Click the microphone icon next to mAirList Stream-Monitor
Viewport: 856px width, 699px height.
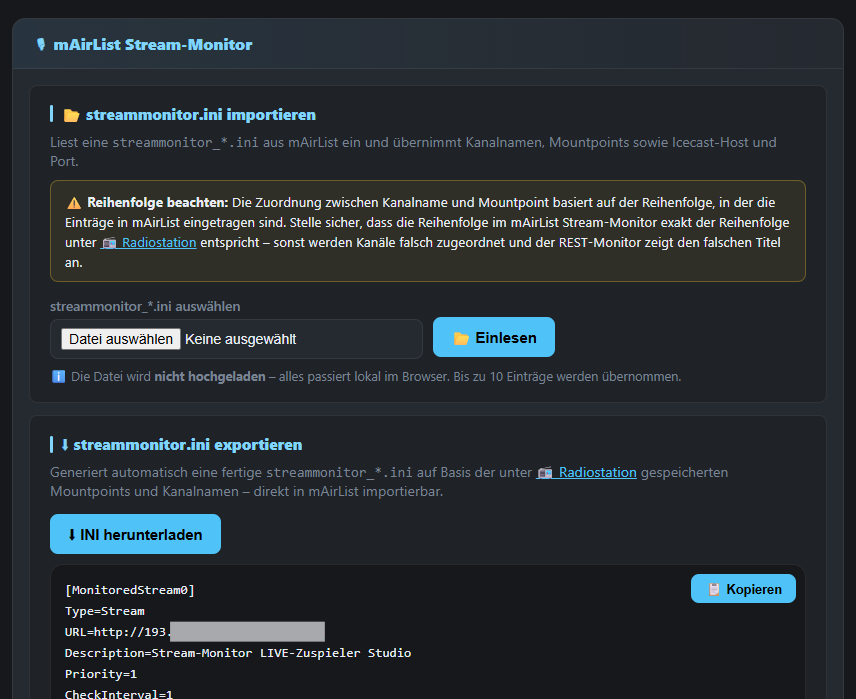pyautogui.click(x=41, y=44)
